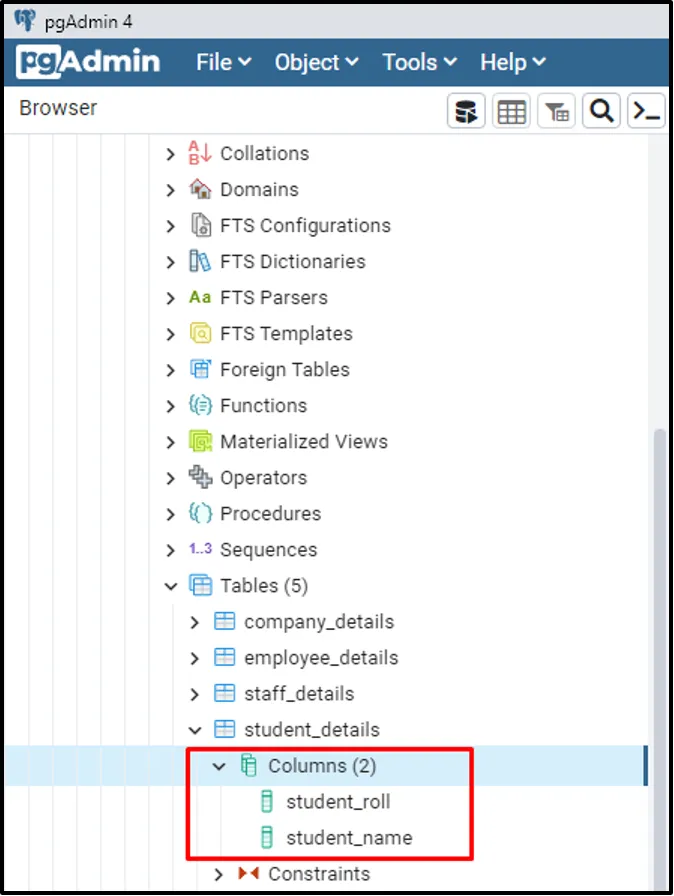The height and width of the screenshot is (896, 674).
Task: Collapse the Tables (5) node
Action: click(171, 586)
